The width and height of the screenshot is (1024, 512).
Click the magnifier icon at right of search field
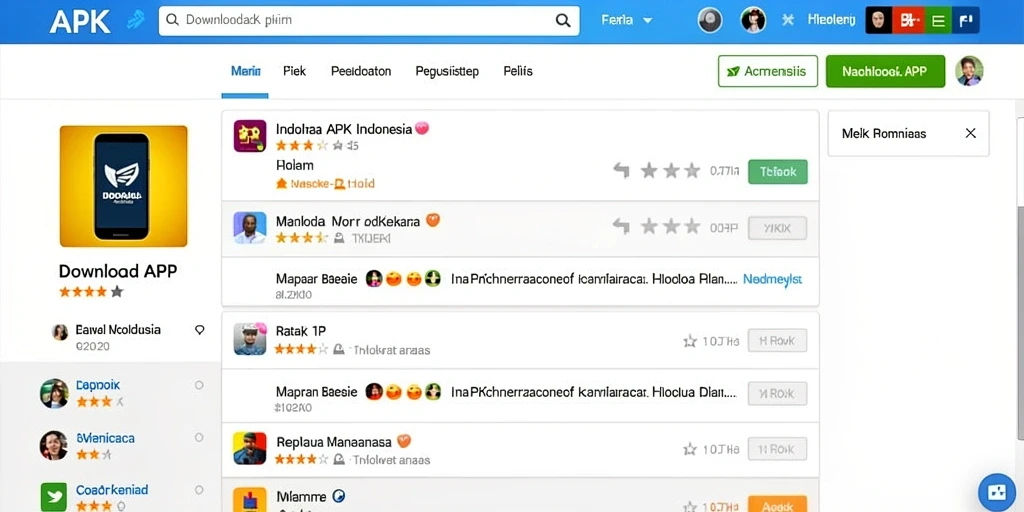[562, 20]
